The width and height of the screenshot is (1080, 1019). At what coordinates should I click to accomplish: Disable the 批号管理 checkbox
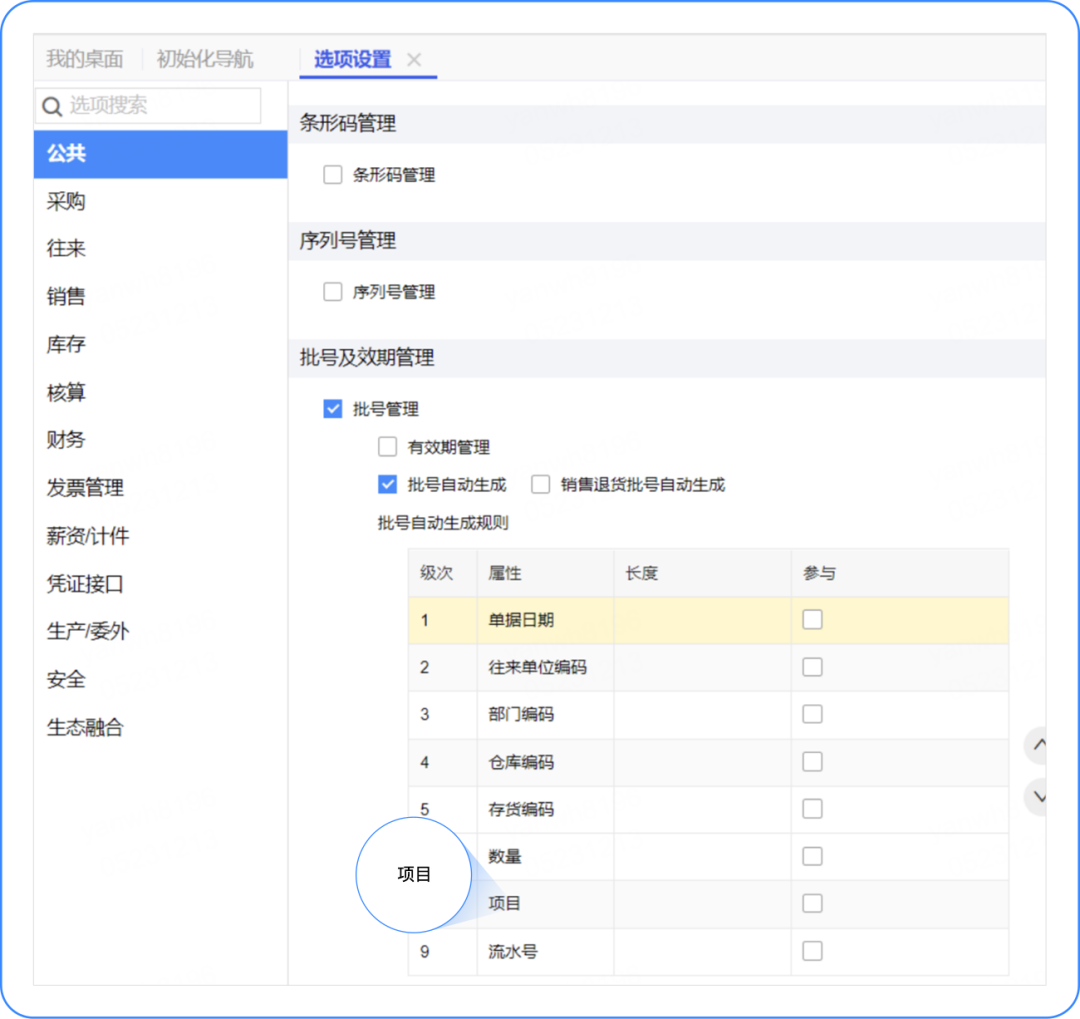point(332,408)
